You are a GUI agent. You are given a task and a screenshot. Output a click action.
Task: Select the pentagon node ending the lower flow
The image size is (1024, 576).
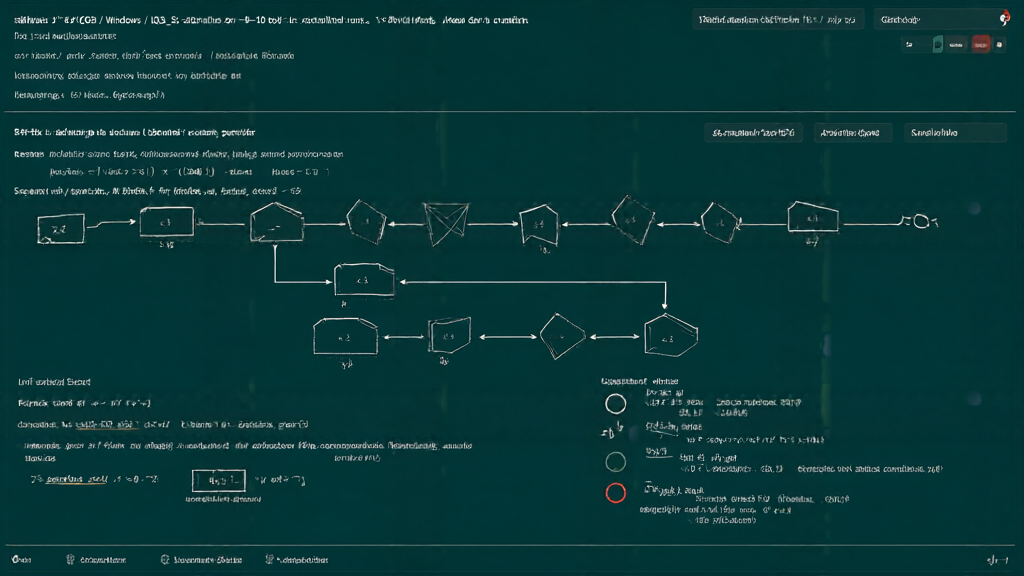(x=671, y=336)
